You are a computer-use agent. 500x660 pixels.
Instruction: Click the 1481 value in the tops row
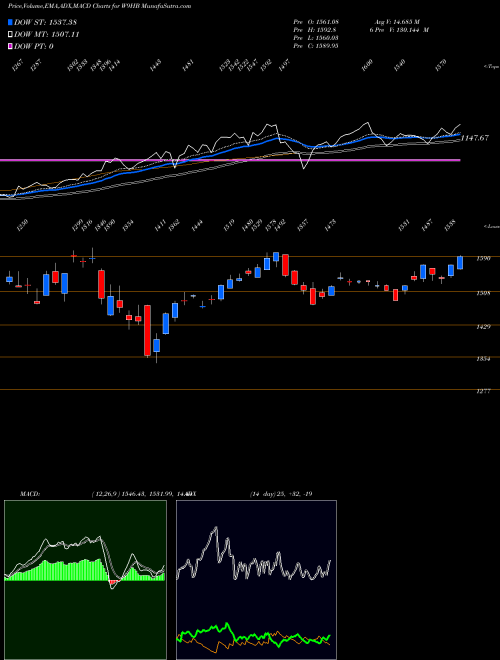[x=188, y=65]
